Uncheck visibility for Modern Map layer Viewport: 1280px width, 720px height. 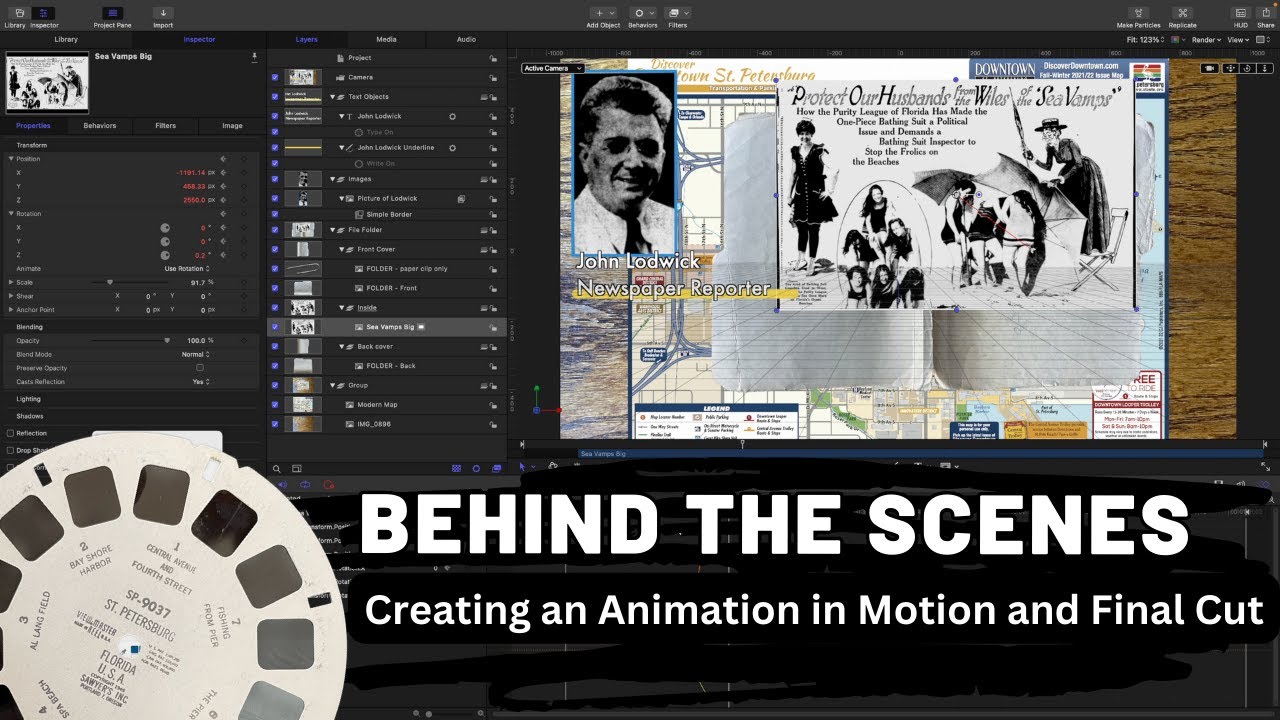click(275, 405)
